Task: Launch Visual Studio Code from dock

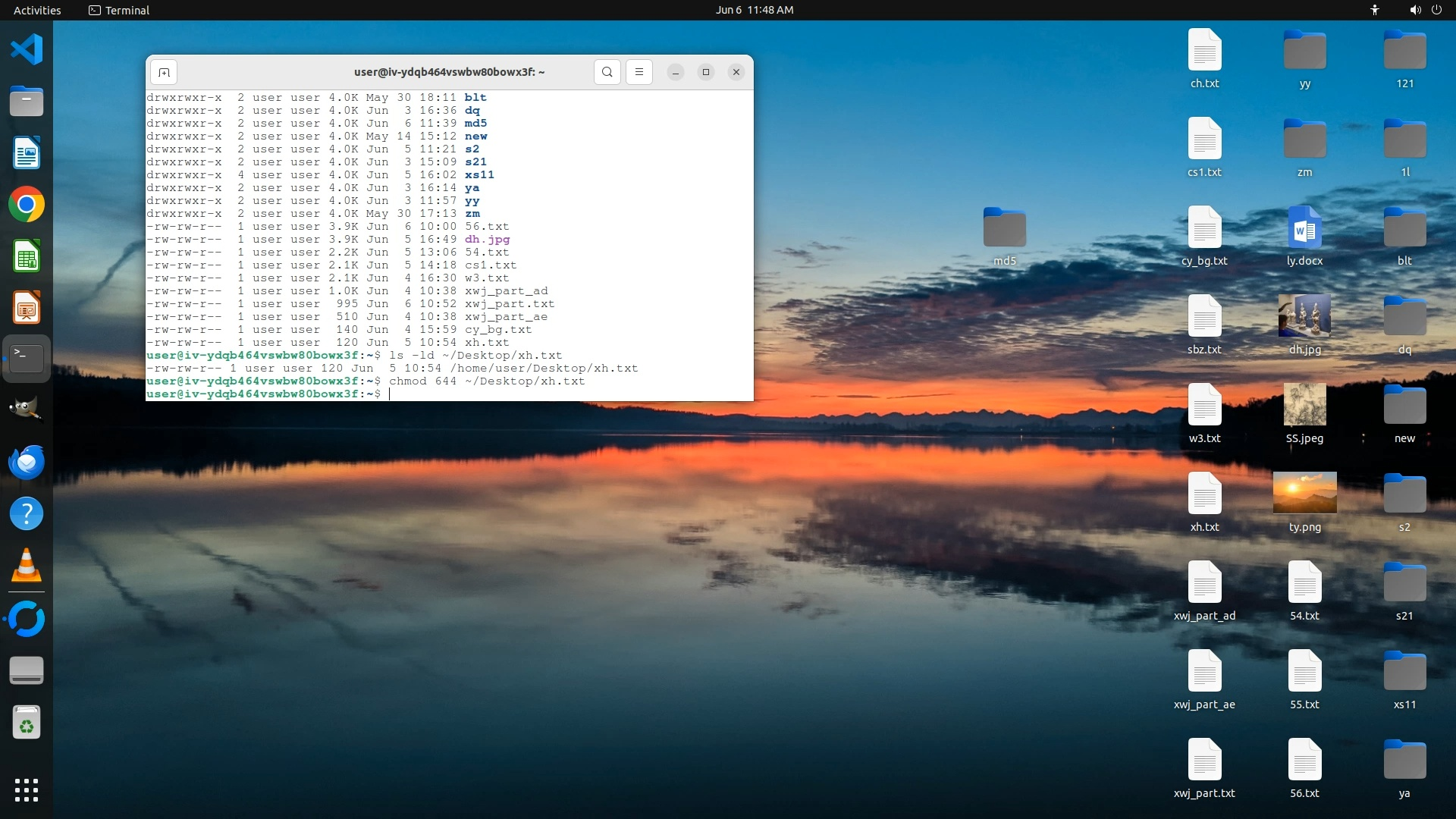Action: 27,50
